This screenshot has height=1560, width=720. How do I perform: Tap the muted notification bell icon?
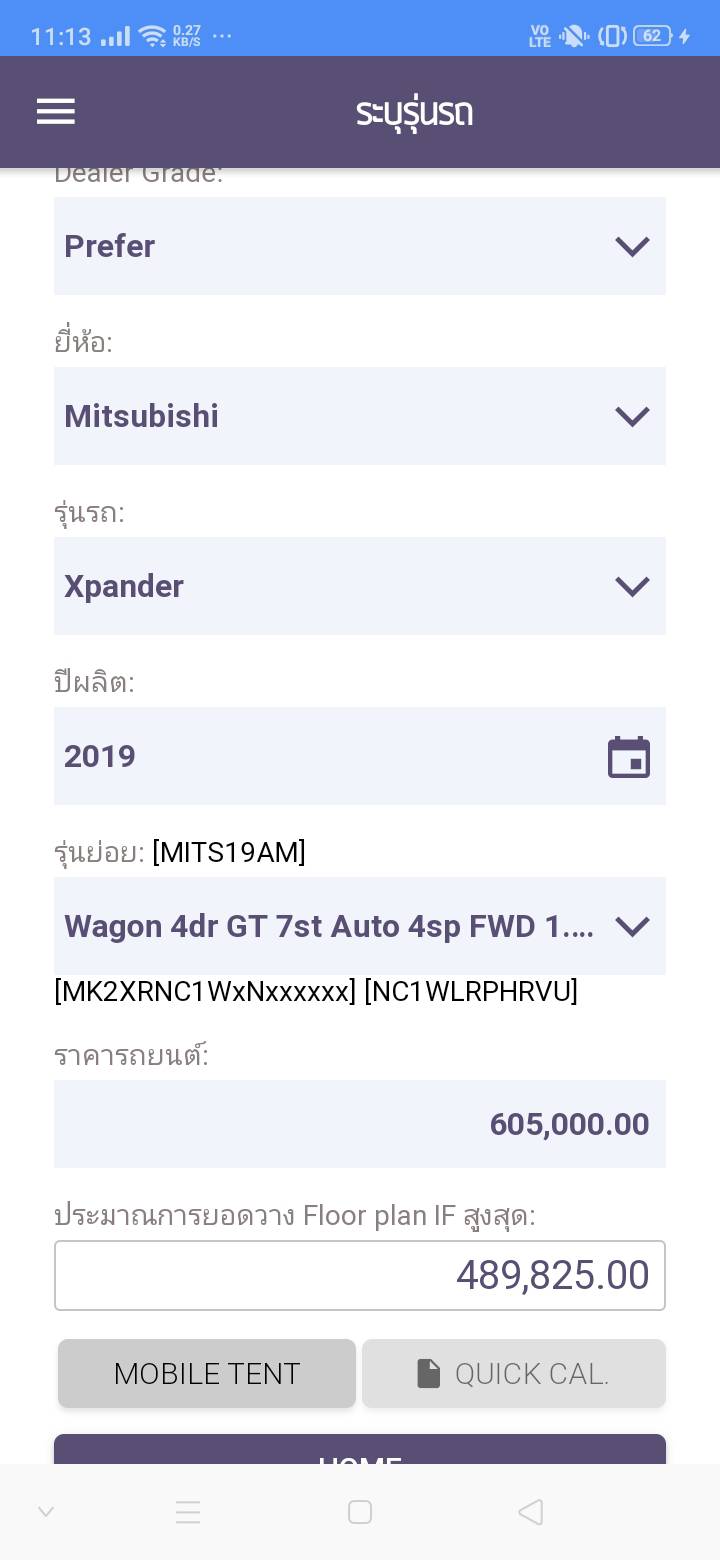click(x=574, y=36)
